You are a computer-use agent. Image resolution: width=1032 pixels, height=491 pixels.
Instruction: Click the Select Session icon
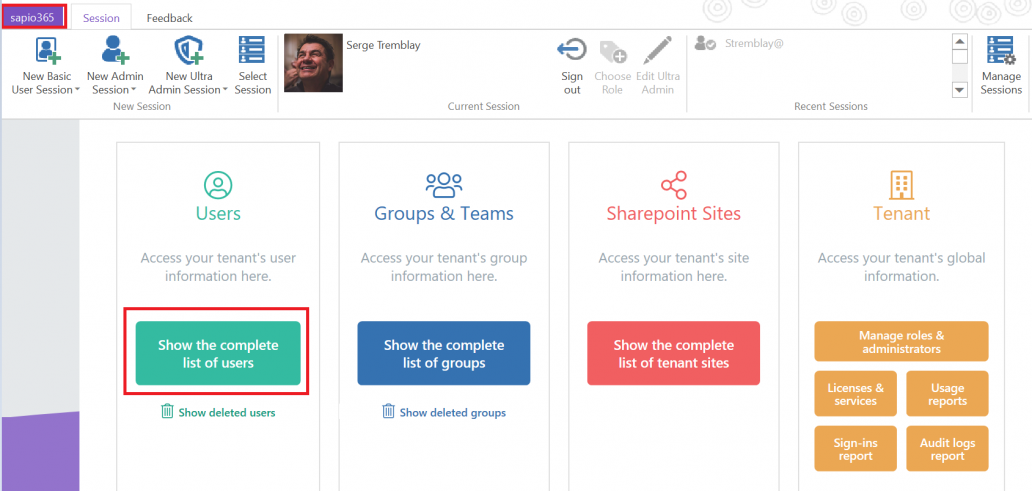(x=253, y=50)
